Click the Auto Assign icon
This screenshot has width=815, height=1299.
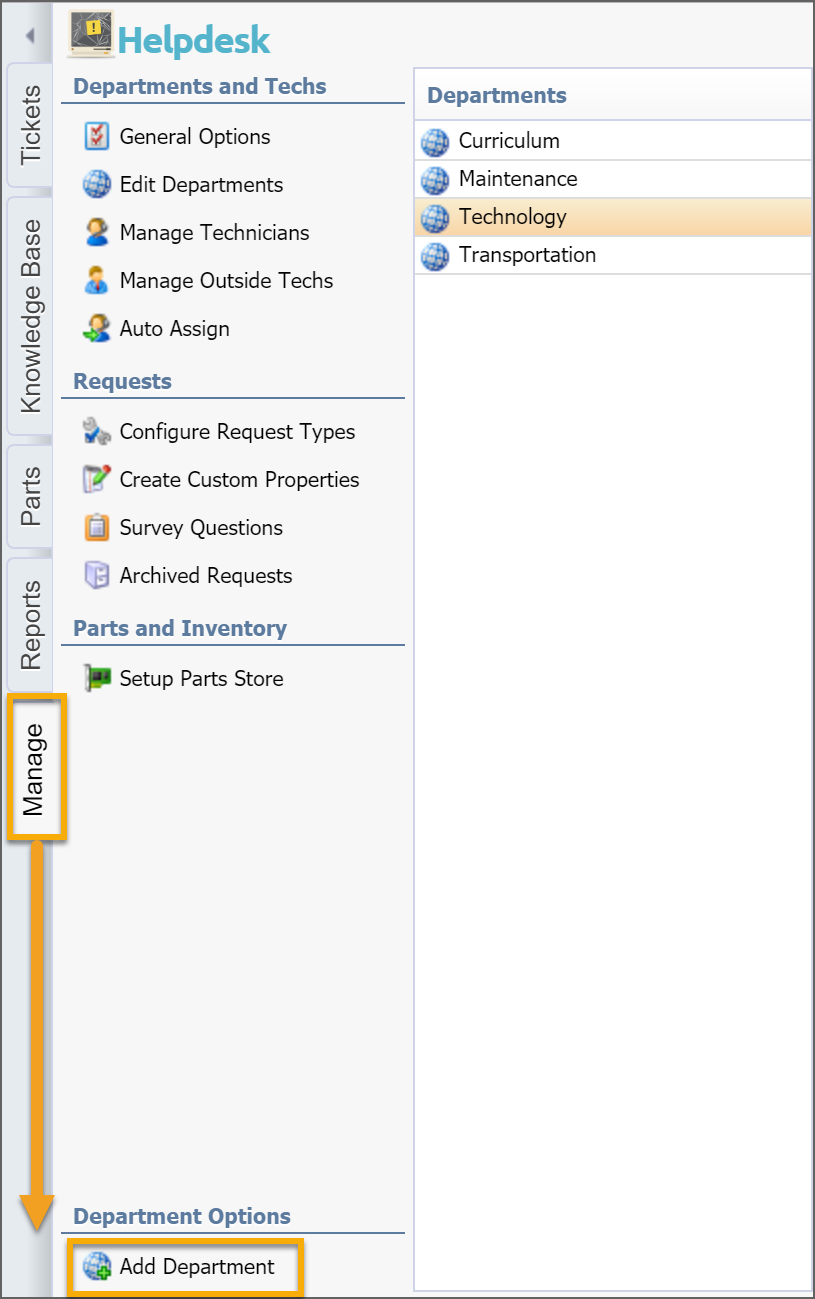point(96,329)
